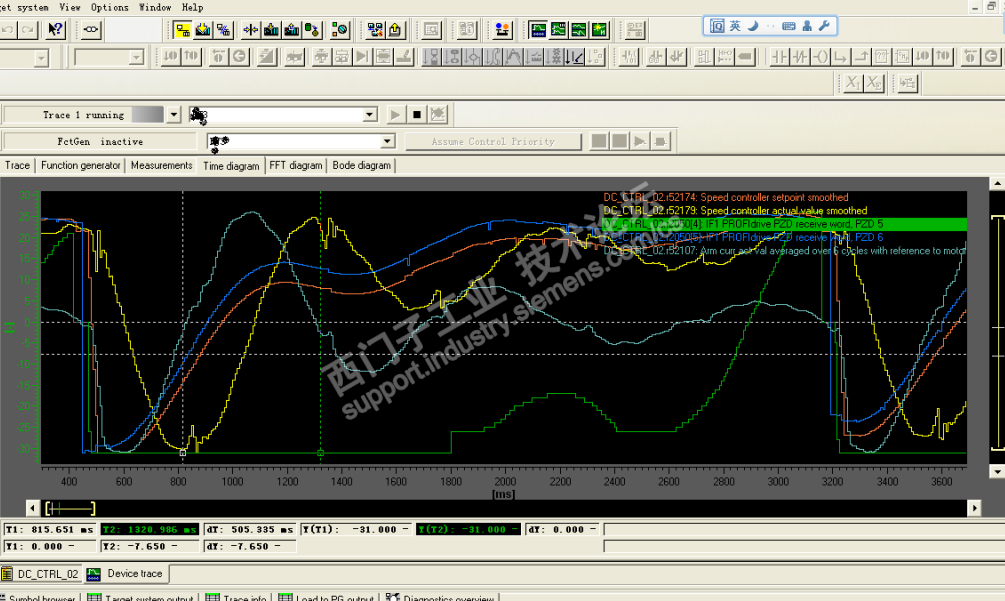
Task: Expand the FctGen device selection combo box
Action: 388,141
